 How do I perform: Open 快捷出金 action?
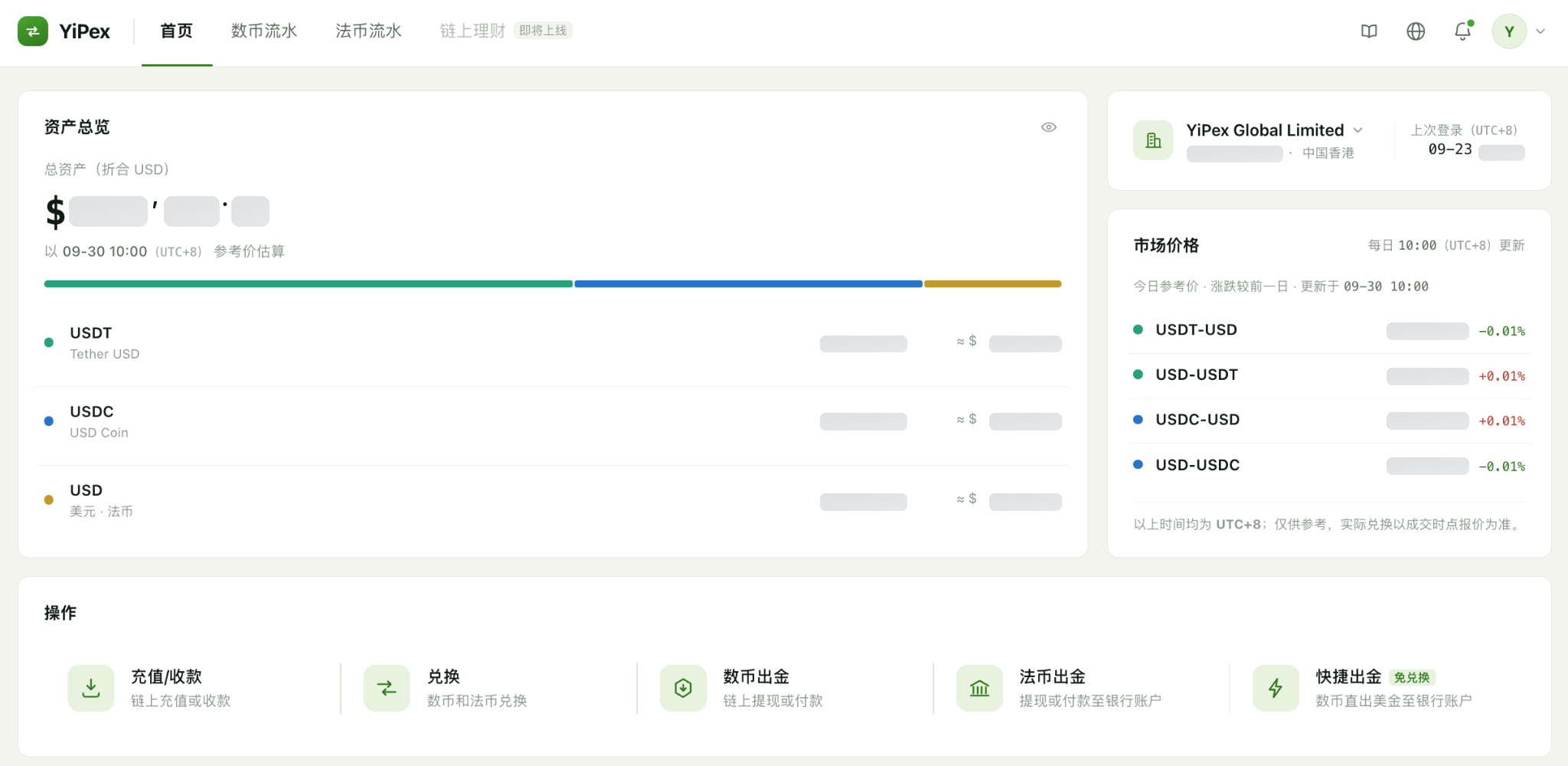click(x=1379, y=688)
